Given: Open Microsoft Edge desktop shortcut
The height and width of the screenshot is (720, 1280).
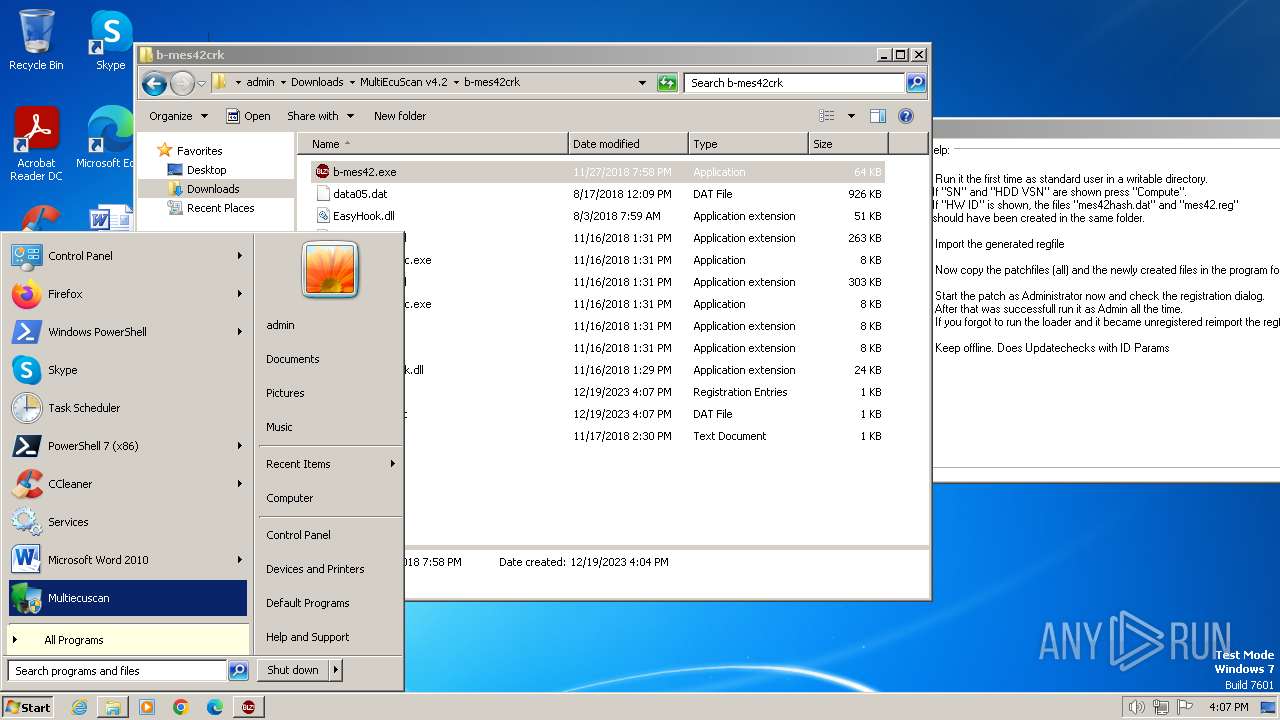Looking at the screenshot, I should (x=105, y=138).
